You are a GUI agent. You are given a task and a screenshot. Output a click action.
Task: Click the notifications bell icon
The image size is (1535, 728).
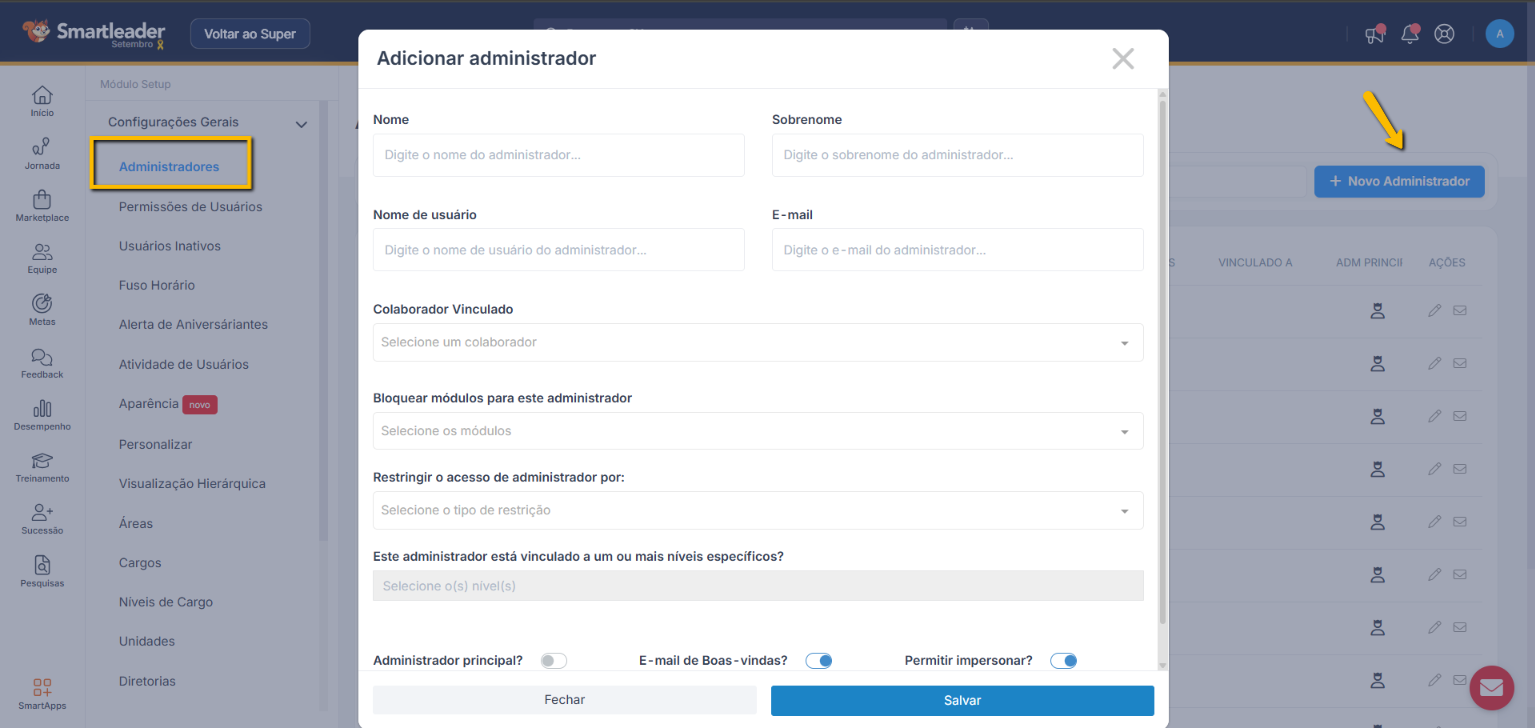pyautogui.click(x=1410, y=34)
